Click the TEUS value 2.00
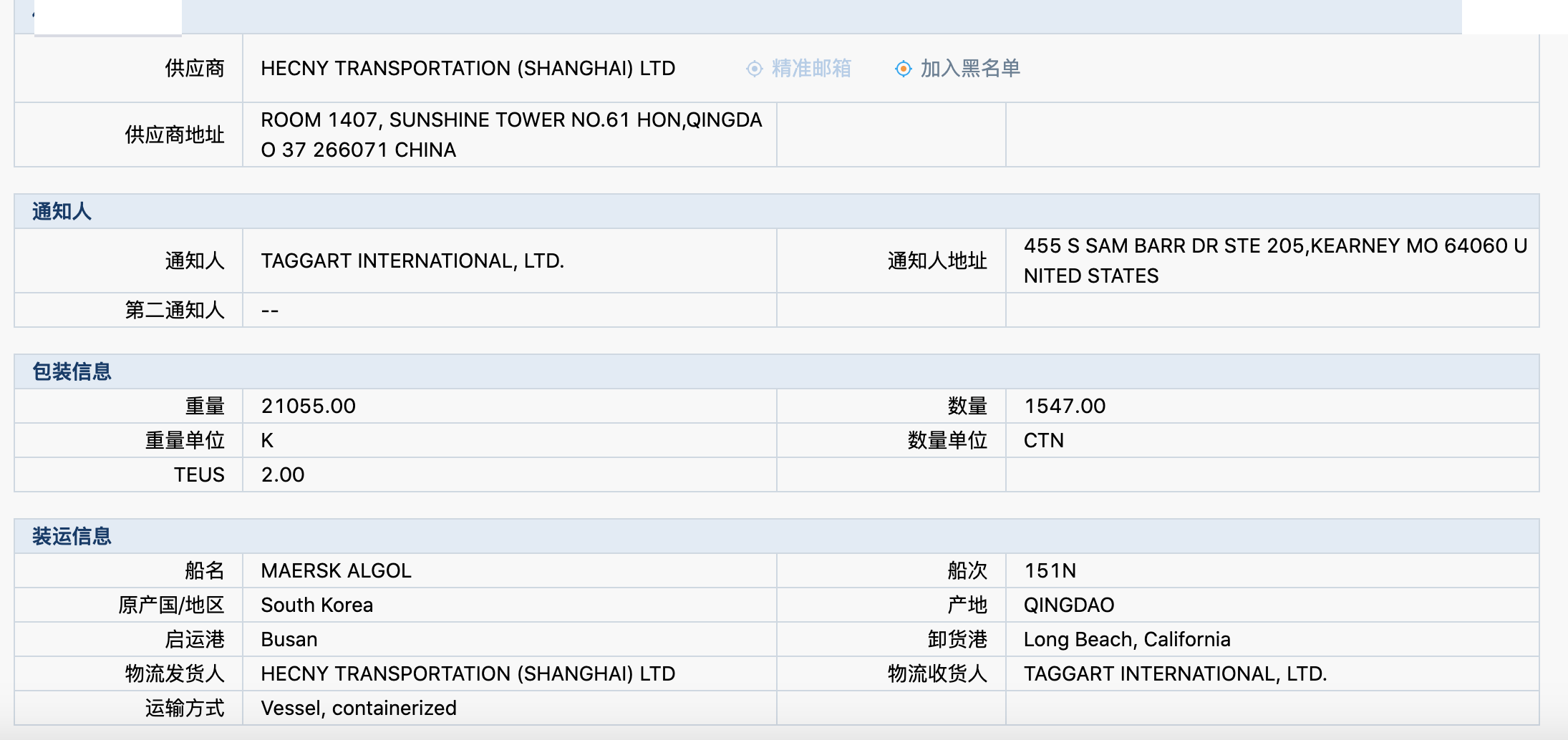 coord(282,475)
